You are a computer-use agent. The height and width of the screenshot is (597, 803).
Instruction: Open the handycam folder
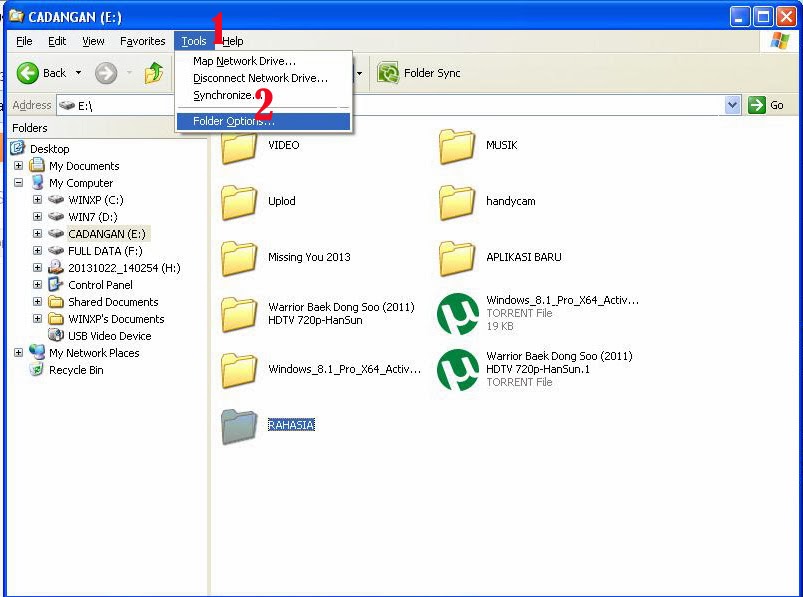pos(459,202)
